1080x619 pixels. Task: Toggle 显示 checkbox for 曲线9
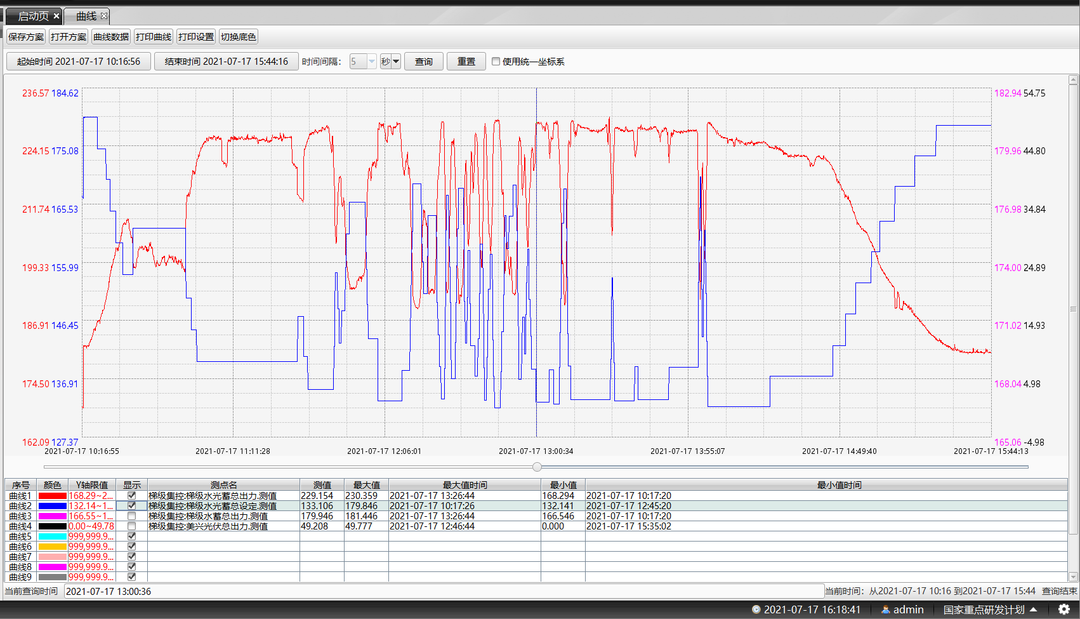(x=132, y=577)
